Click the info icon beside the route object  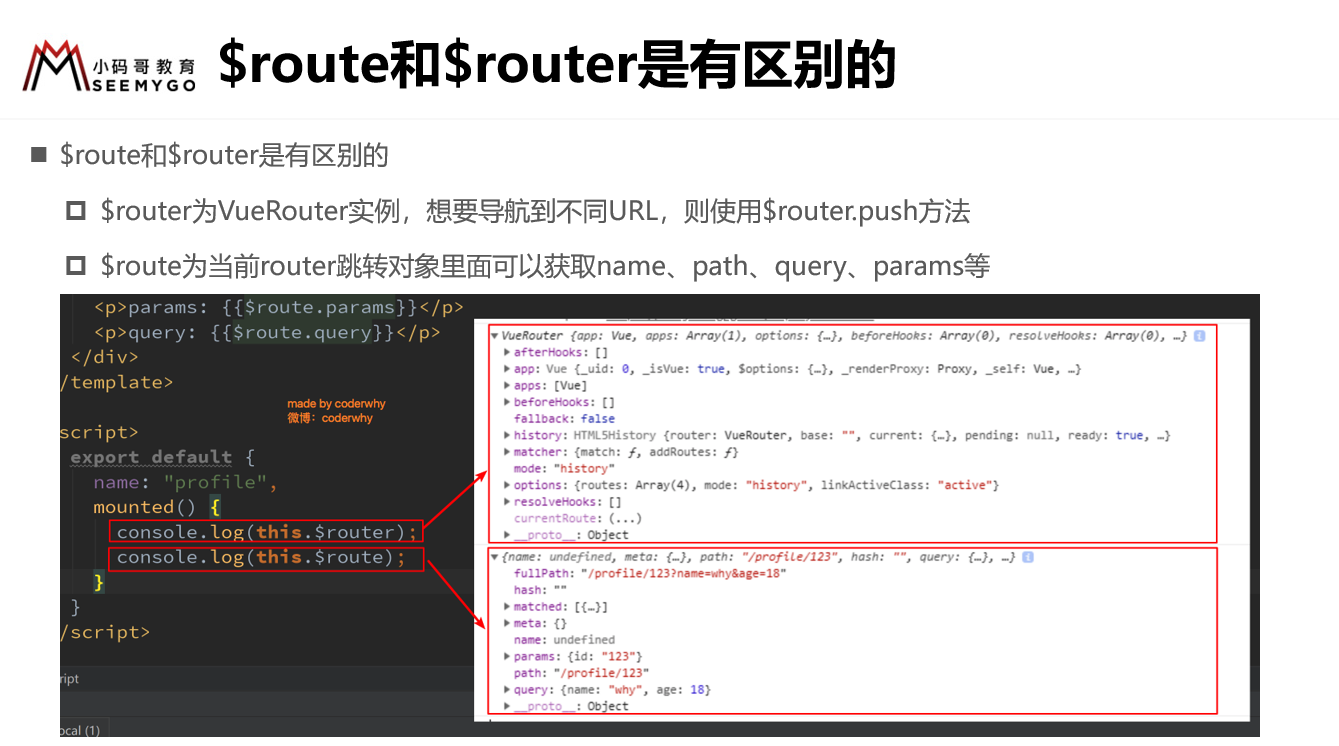pyautogui.click(x=1028, y=557)
